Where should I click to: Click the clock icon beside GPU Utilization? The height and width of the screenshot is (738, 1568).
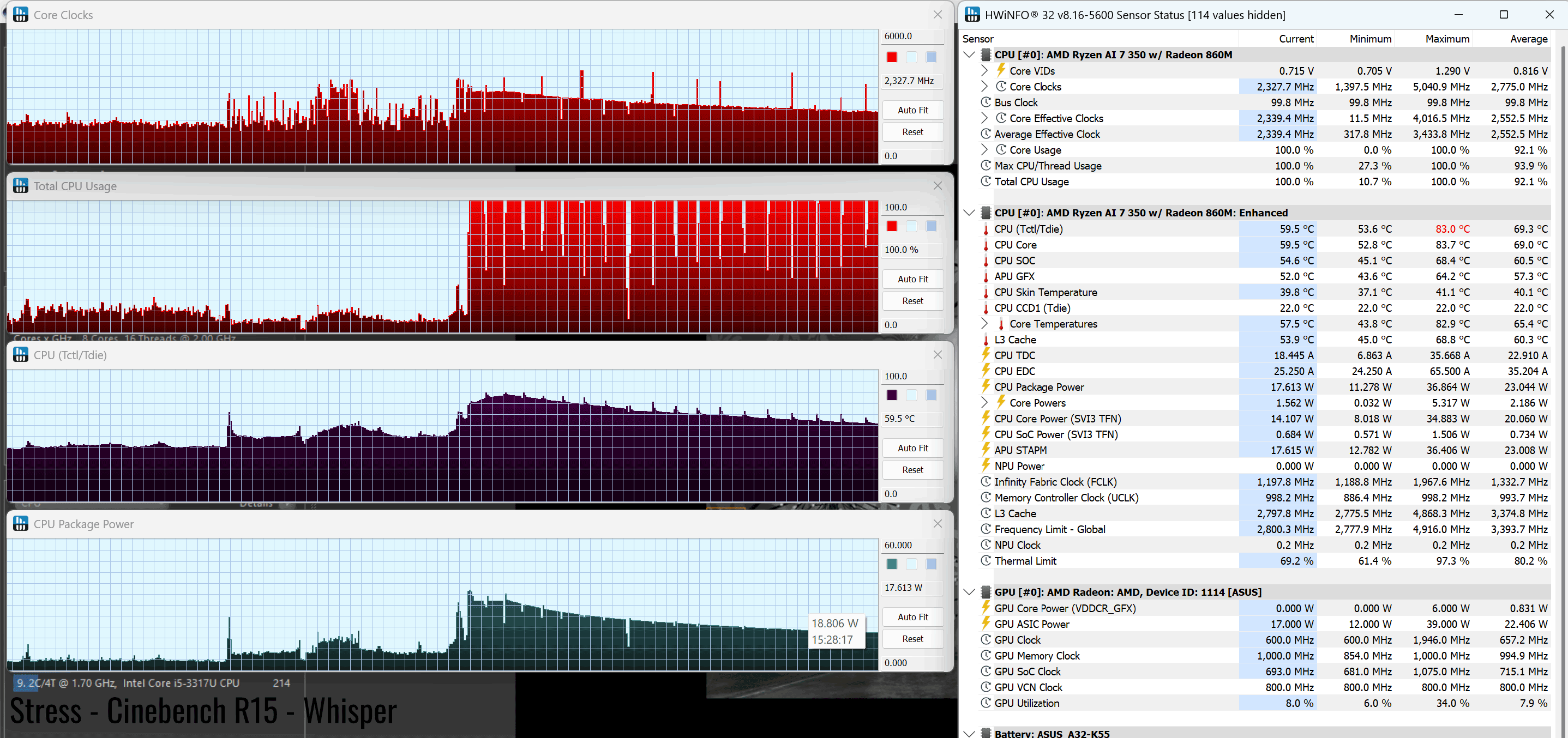[x=986, y=703]
